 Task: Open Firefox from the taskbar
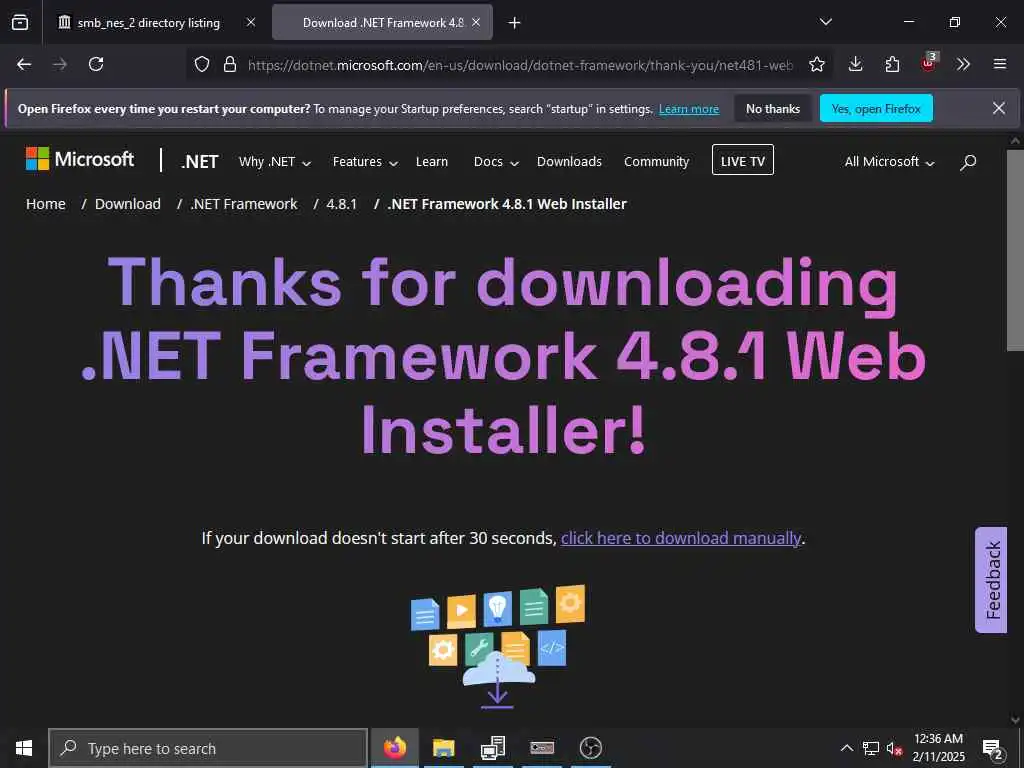coord(394,748)
